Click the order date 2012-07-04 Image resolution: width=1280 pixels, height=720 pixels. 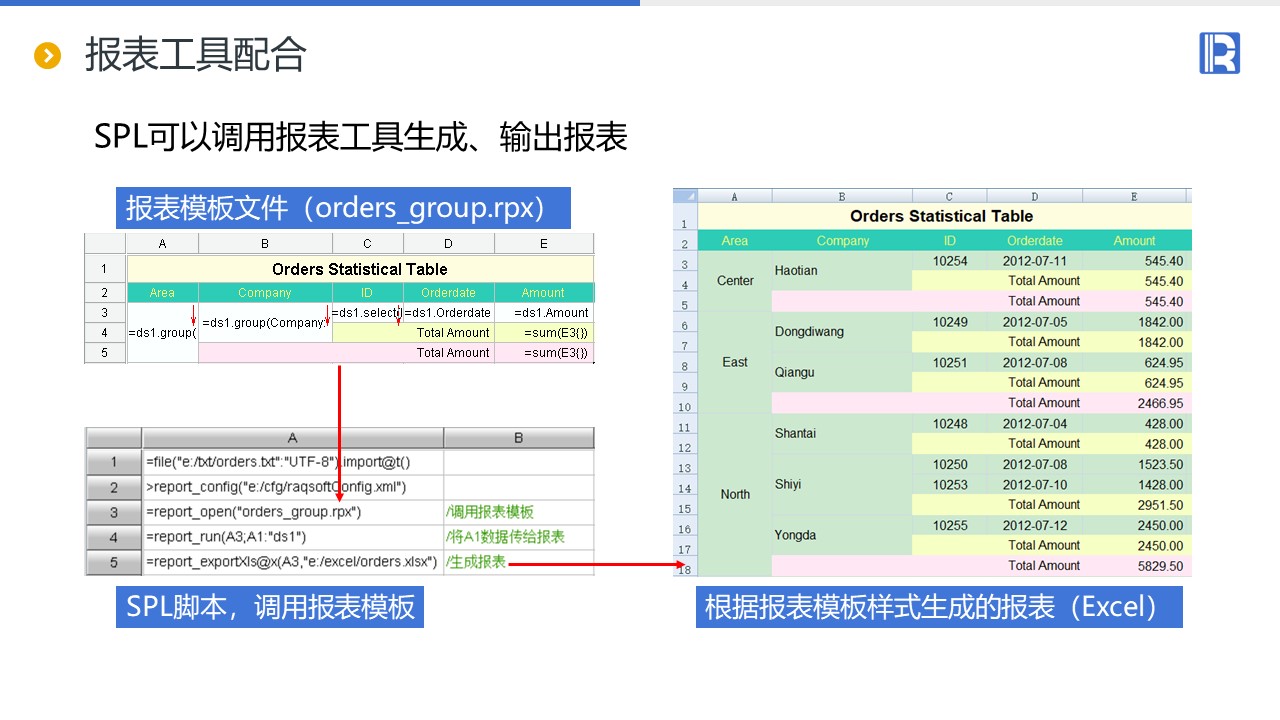pyautogui.click(x=1035, y=424)
